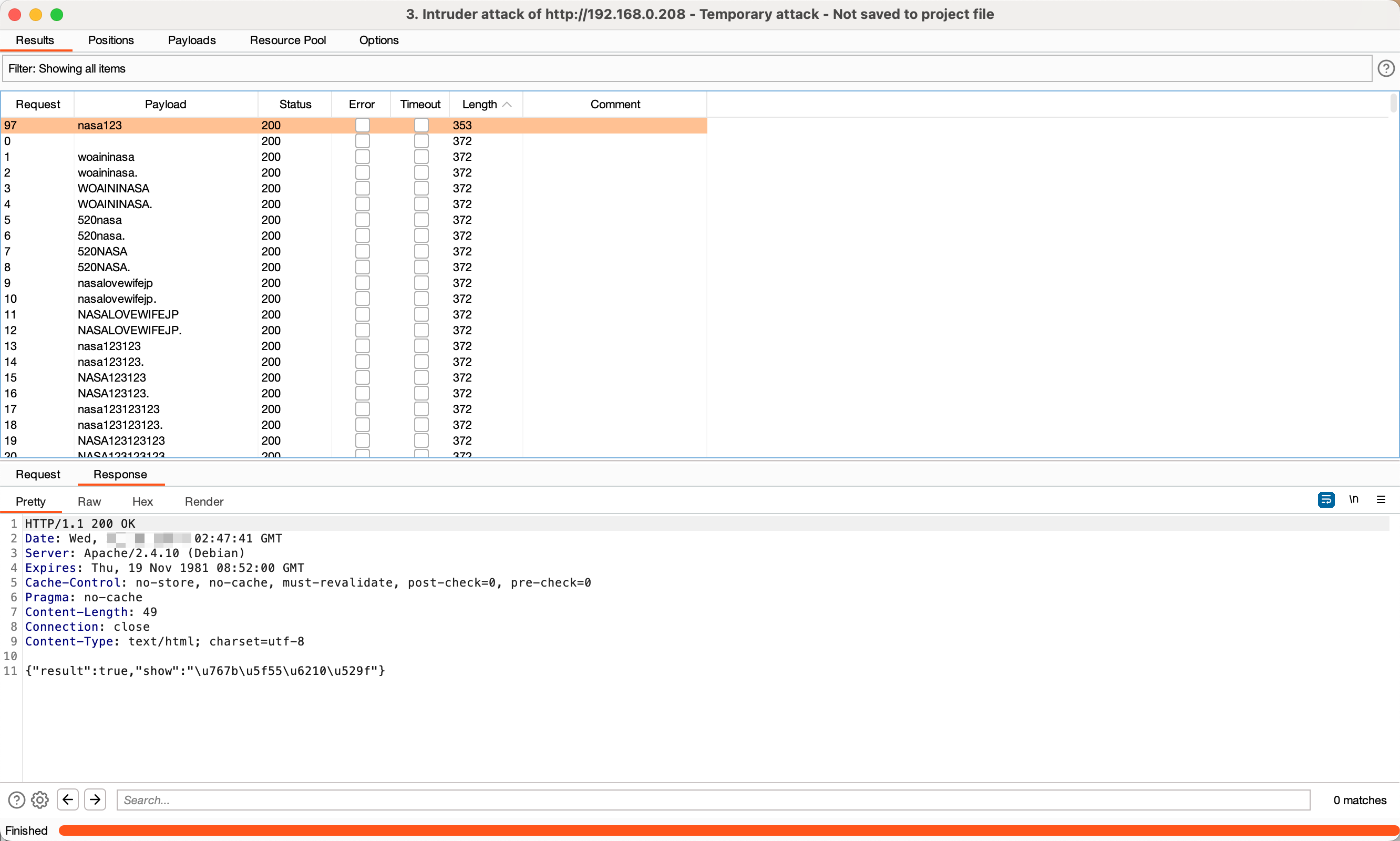
Task: Toggle the show non-printable characters \n icon
Action: [1354, 499]
